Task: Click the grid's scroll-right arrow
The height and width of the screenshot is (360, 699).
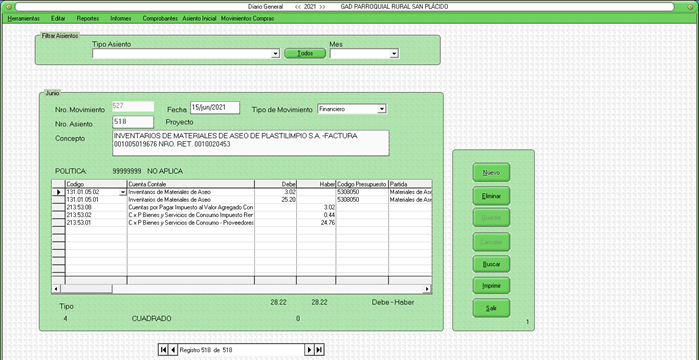Action: pyautogui.click(x=427, y=289)
